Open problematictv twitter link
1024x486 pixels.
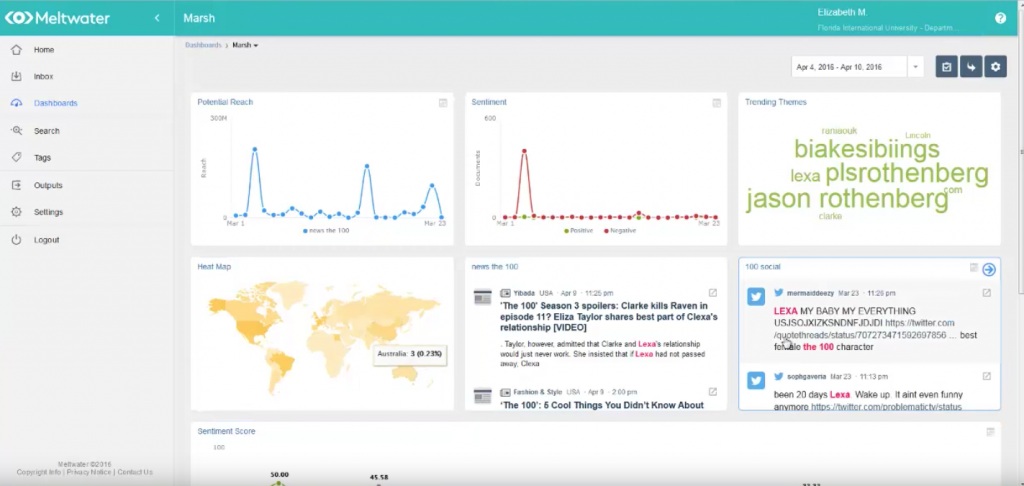pyautogui.click(x=887, y=406)
